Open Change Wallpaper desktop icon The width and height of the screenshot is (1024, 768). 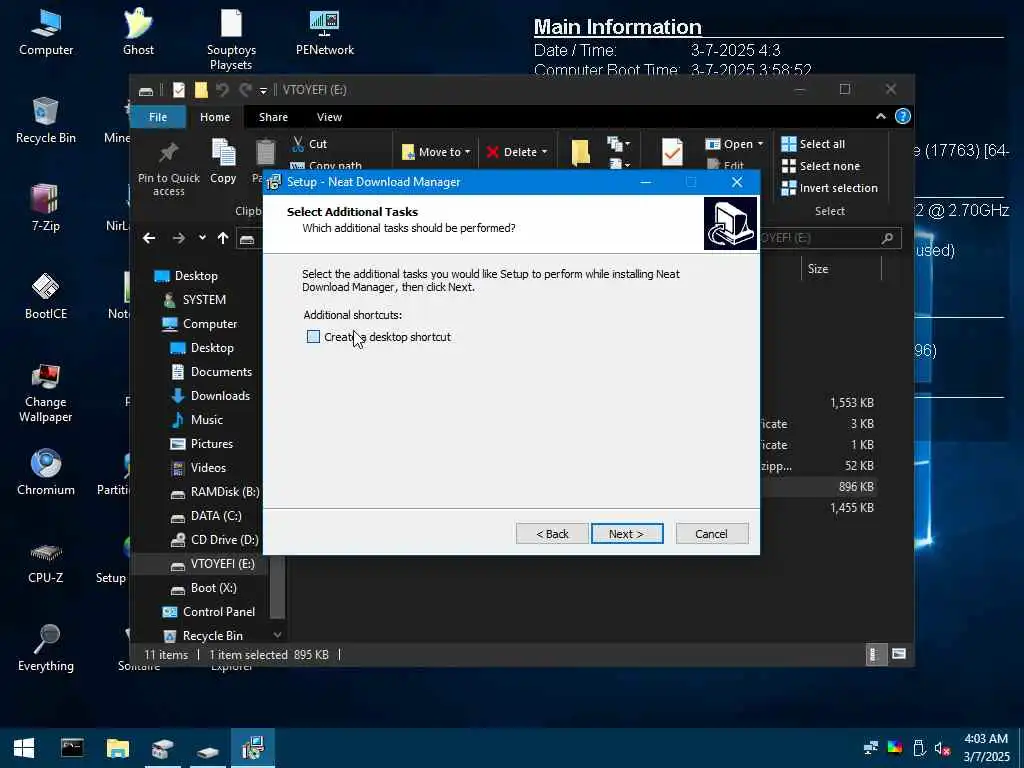46,394
